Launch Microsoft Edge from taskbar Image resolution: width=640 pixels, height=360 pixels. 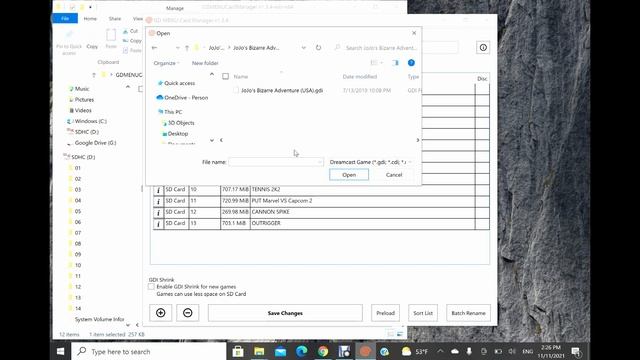point(302,351)
